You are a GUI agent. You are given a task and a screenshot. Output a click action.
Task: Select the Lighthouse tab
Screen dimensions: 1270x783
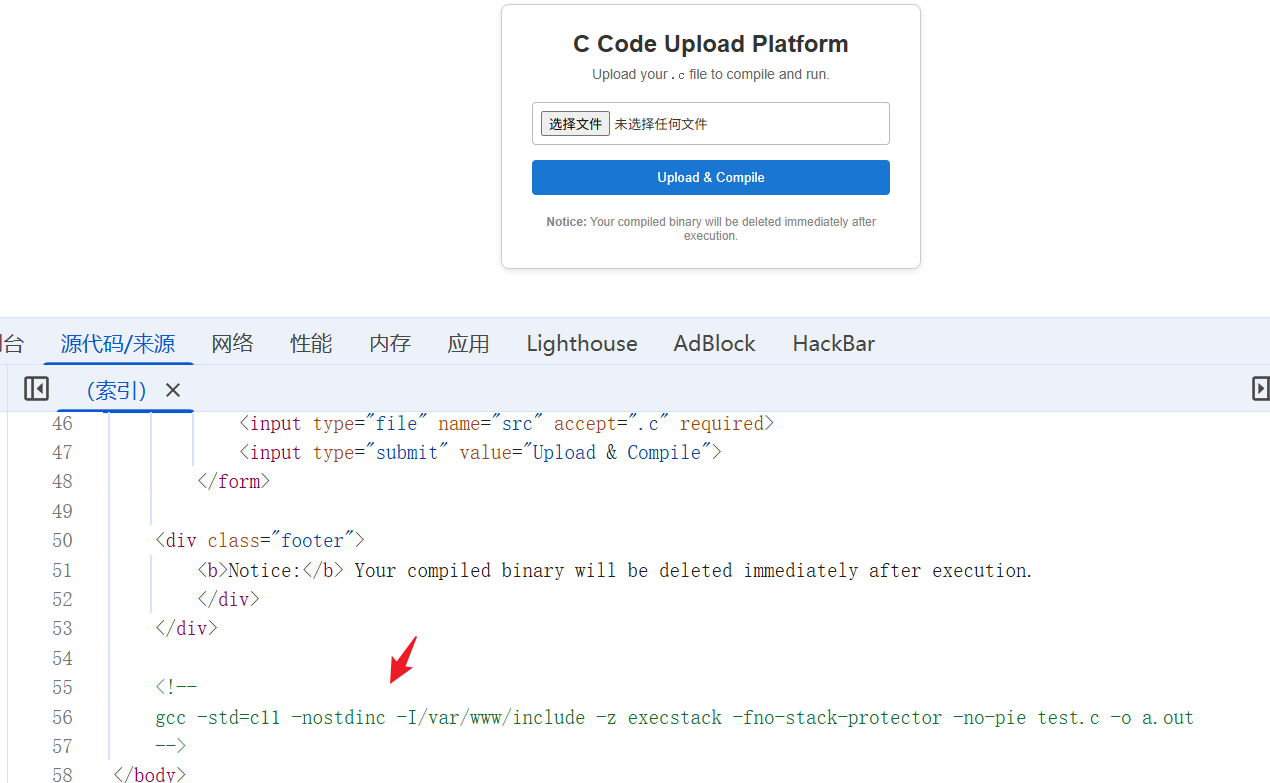coord(581,344)
